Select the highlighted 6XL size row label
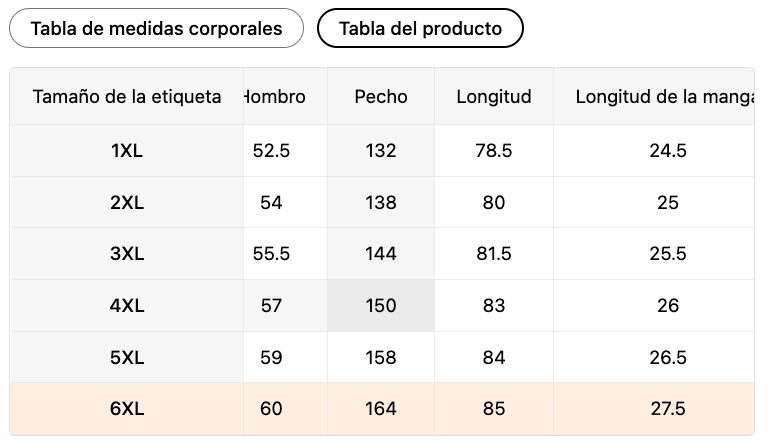This screenshot has height=446, width=772. tap(127, 409)
